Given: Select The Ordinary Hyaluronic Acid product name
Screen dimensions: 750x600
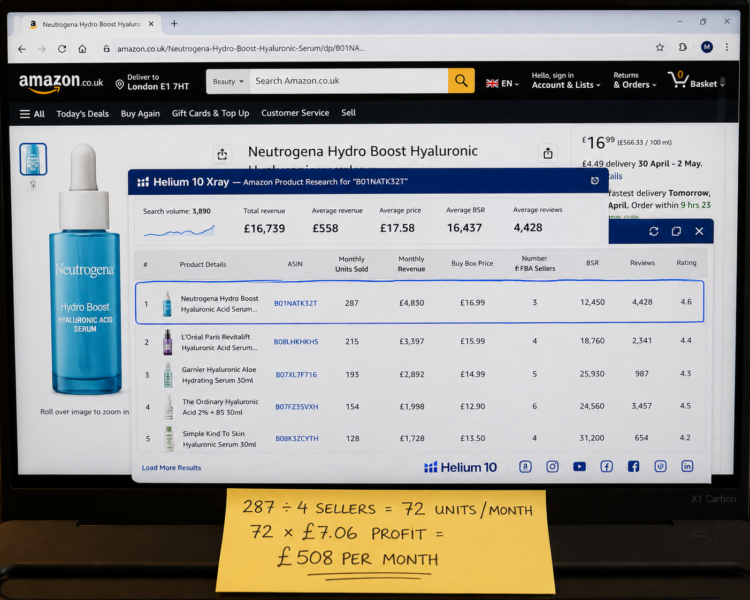Looking at the screenshot, I should tap(220, 407).
